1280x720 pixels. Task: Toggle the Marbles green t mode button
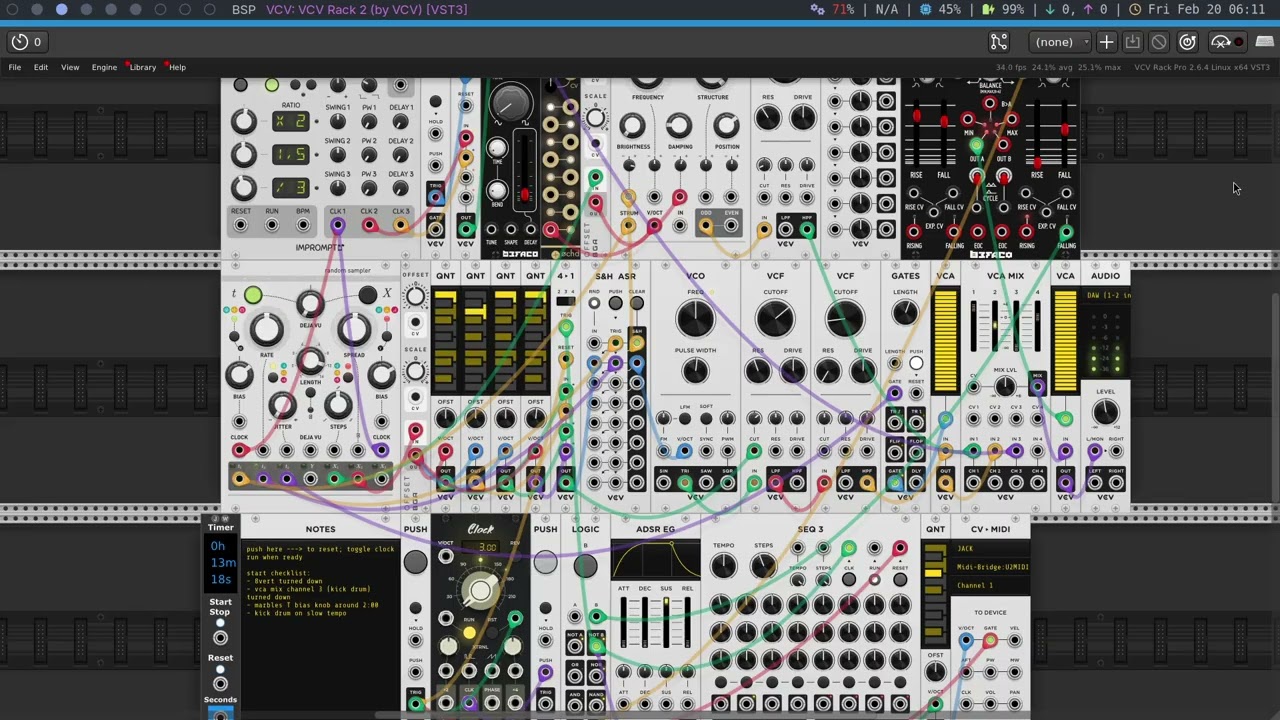tap(253, 295)
